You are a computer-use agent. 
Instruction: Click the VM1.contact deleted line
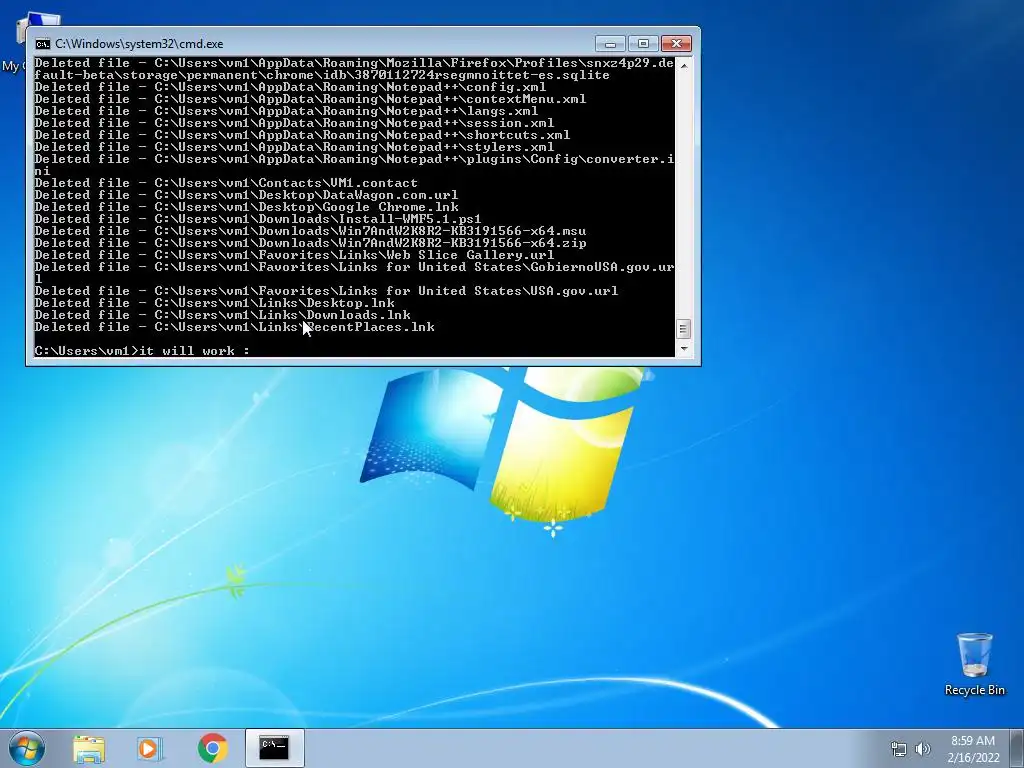click(x=226, y=183)
